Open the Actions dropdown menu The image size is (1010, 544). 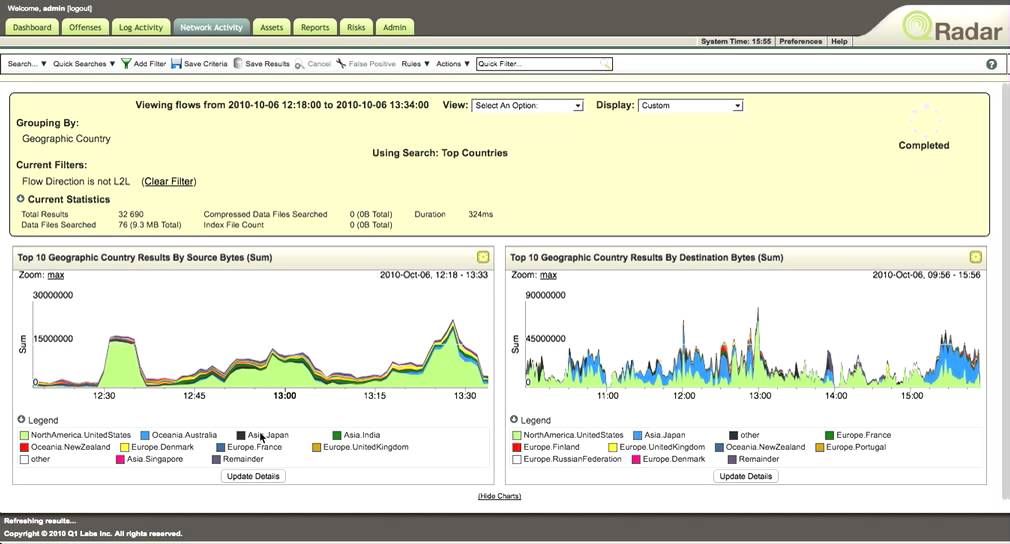coord(453,64)
